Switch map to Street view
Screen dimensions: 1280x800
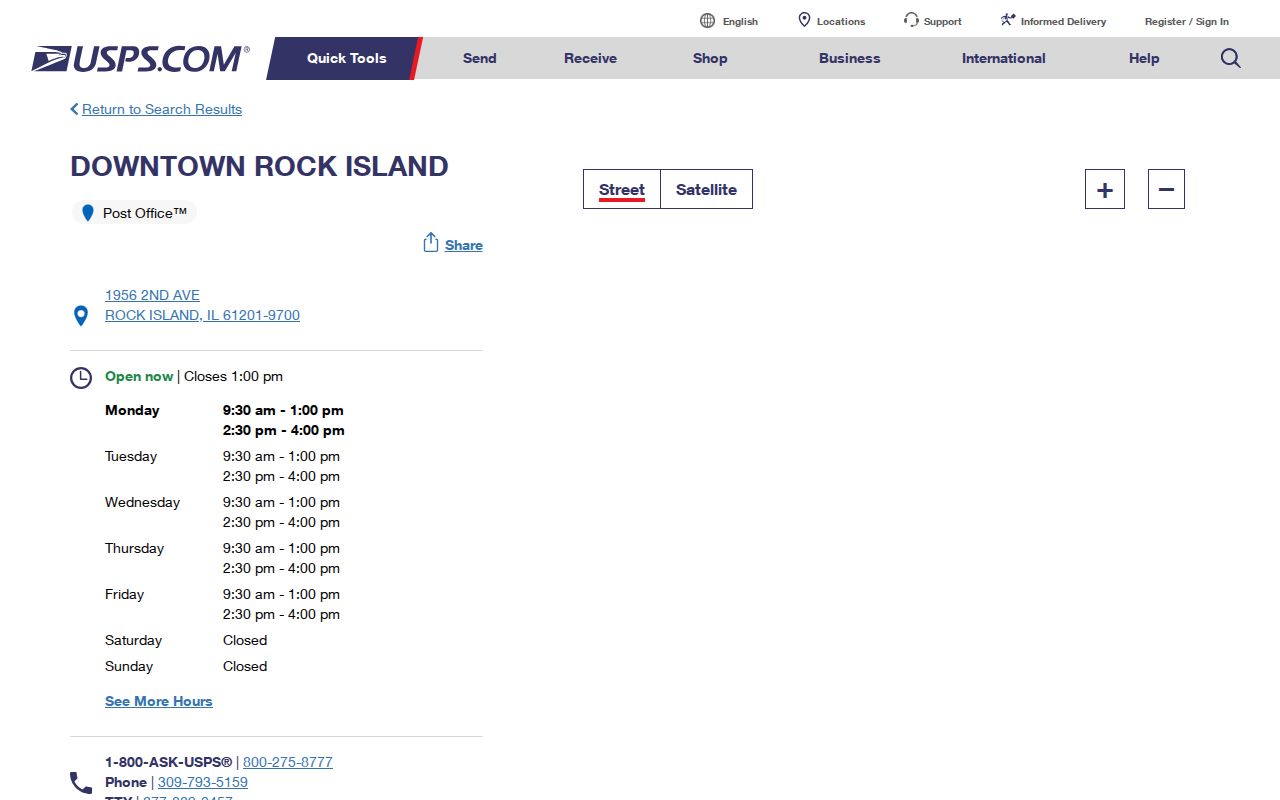click(622, 189)
